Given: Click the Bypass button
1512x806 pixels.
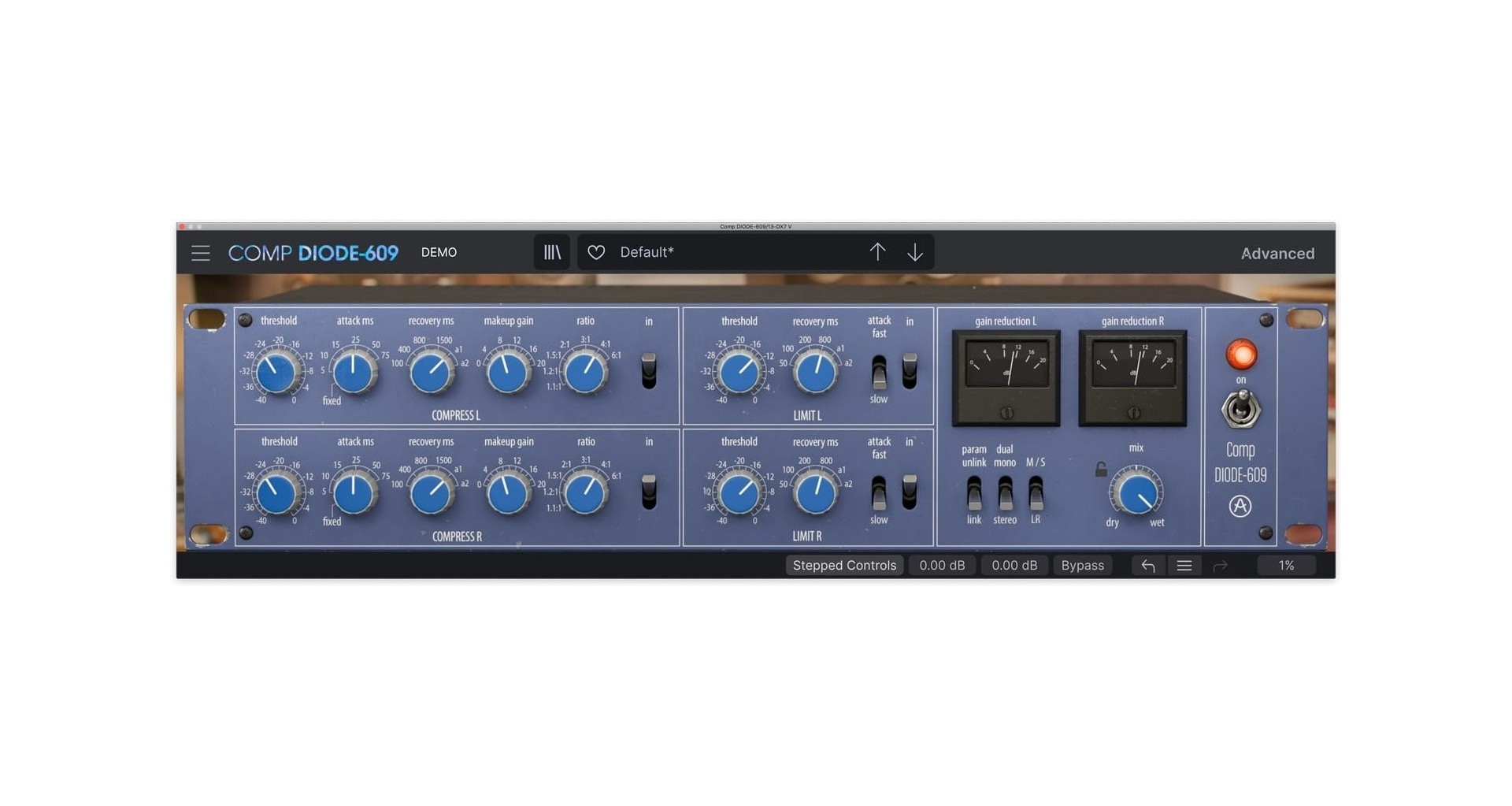Looking at the screenshot, I should 1083,566.
